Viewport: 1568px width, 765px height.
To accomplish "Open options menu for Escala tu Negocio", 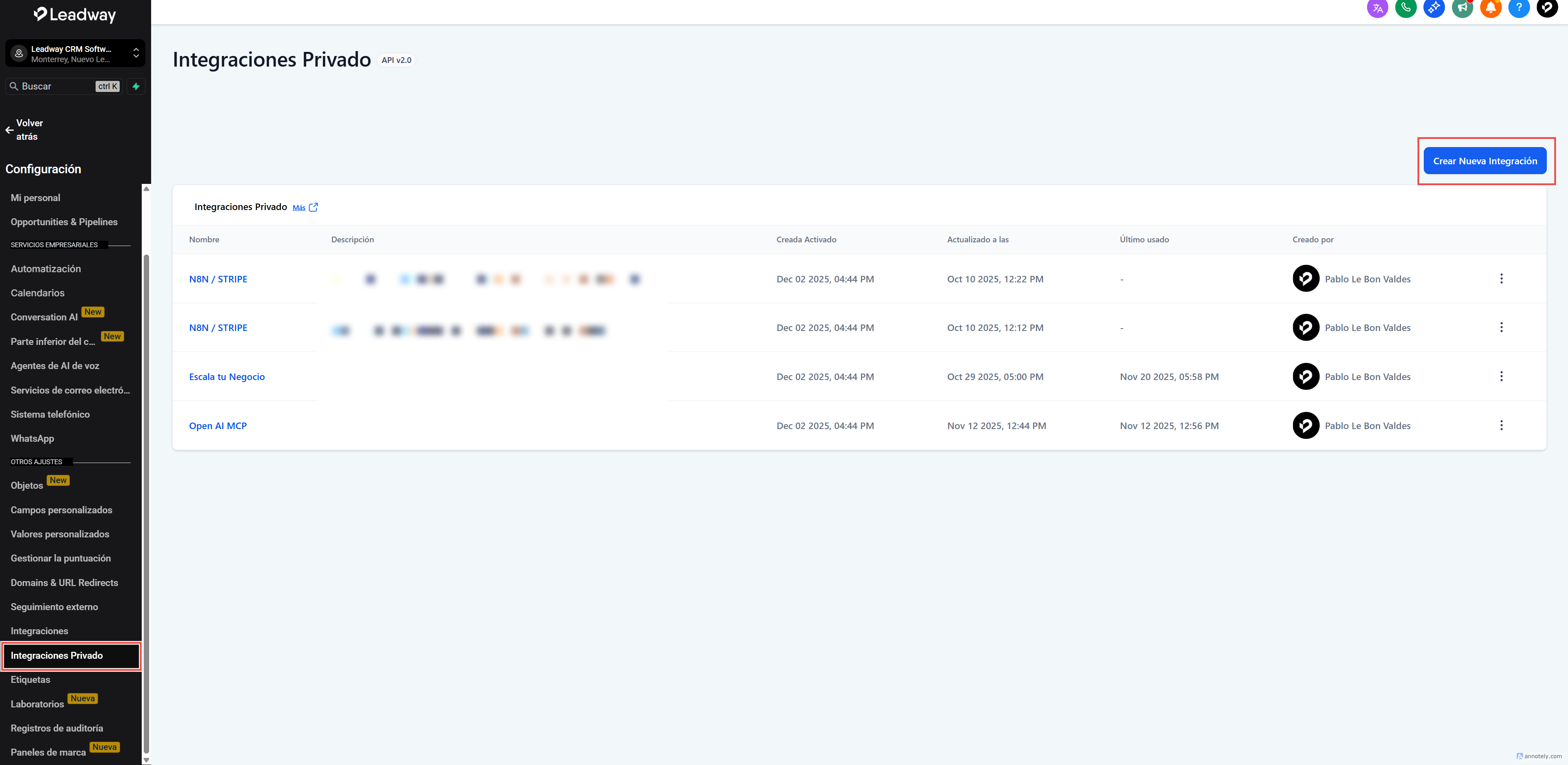I will (1501, 376).
